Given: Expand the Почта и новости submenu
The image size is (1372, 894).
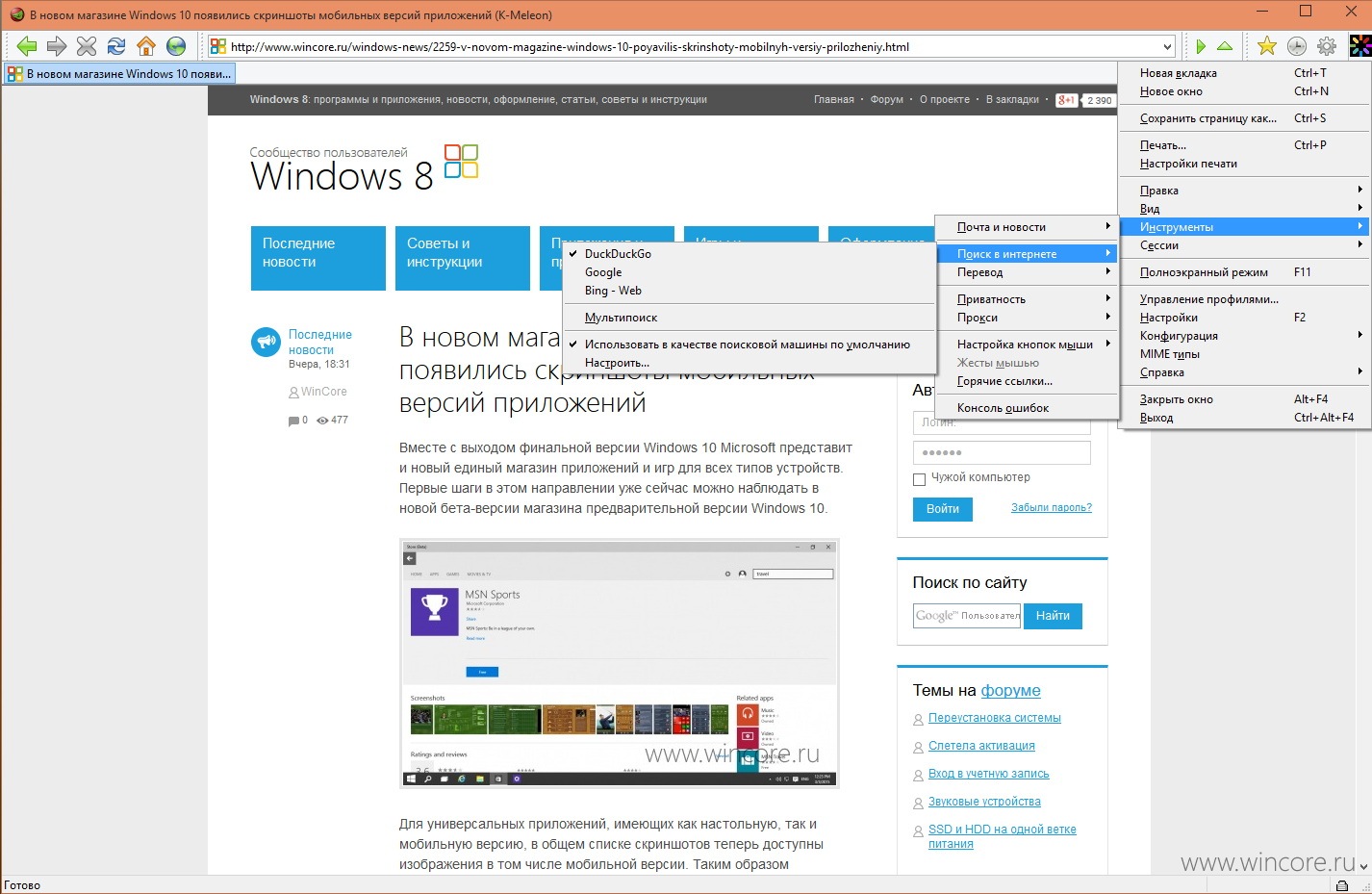Looking at the screenshot, I should tap(1027, 227).
